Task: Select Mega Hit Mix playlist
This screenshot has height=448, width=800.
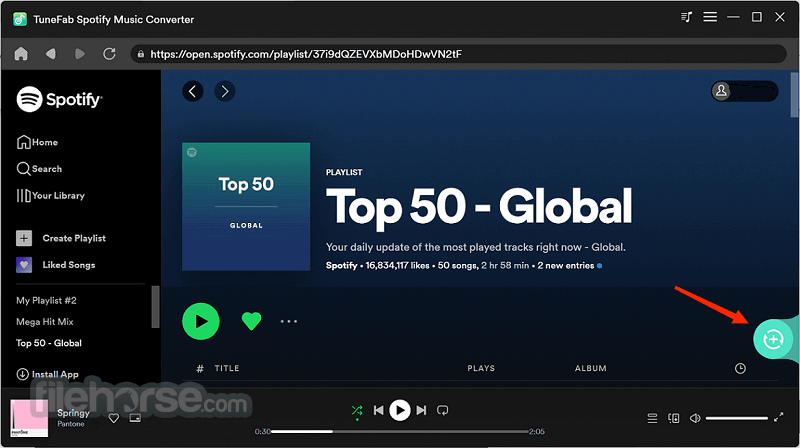Action: tap(45, 322)
